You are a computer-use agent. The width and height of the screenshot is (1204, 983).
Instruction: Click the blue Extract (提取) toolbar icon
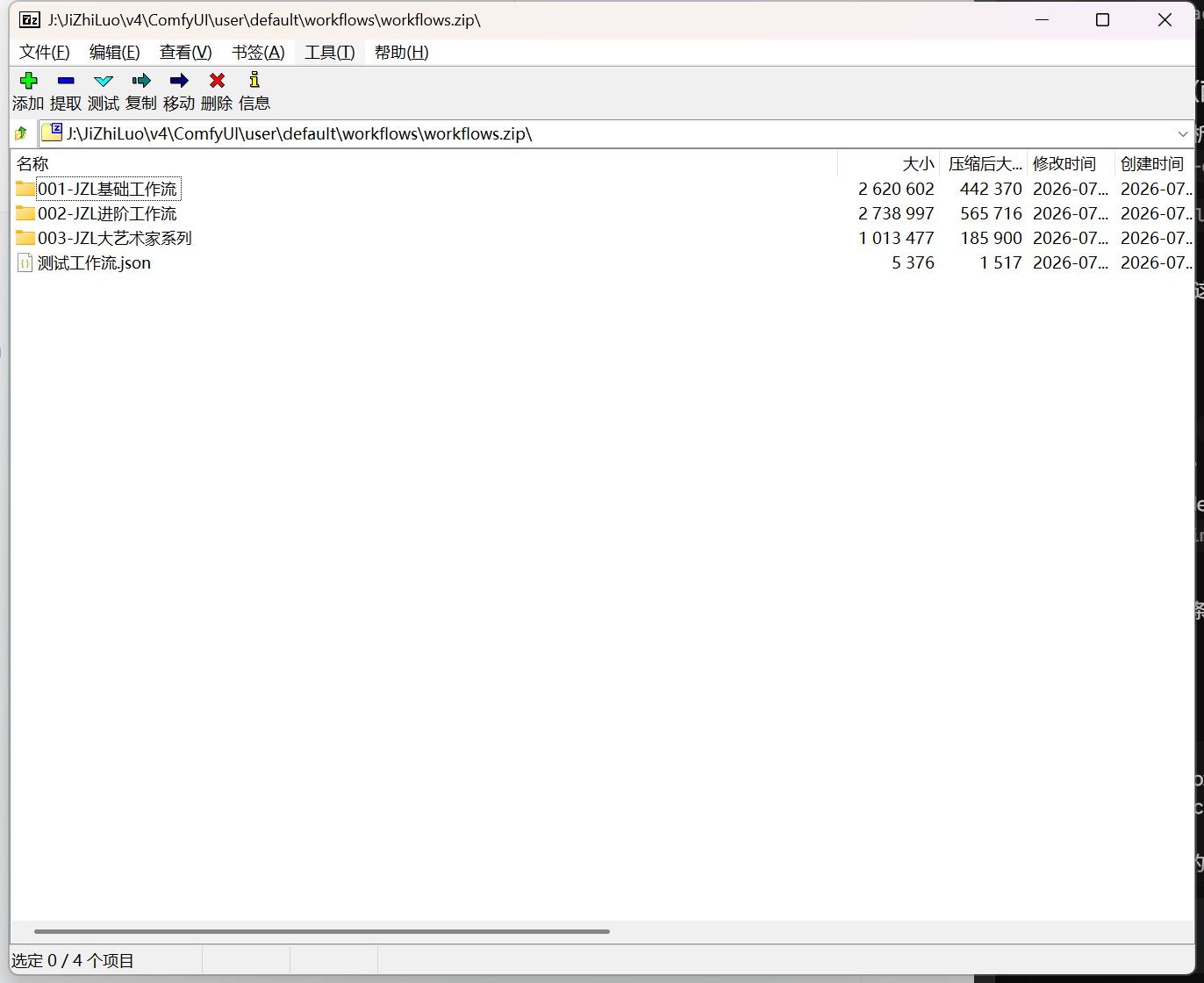pyautogui.click(x=66, y=81)
